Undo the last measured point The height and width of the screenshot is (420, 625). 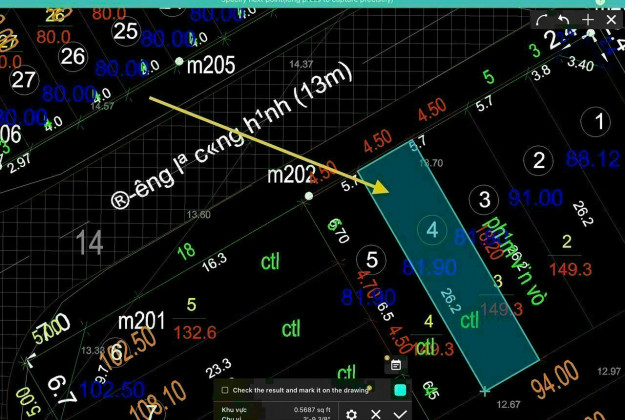tap(563, 20)
